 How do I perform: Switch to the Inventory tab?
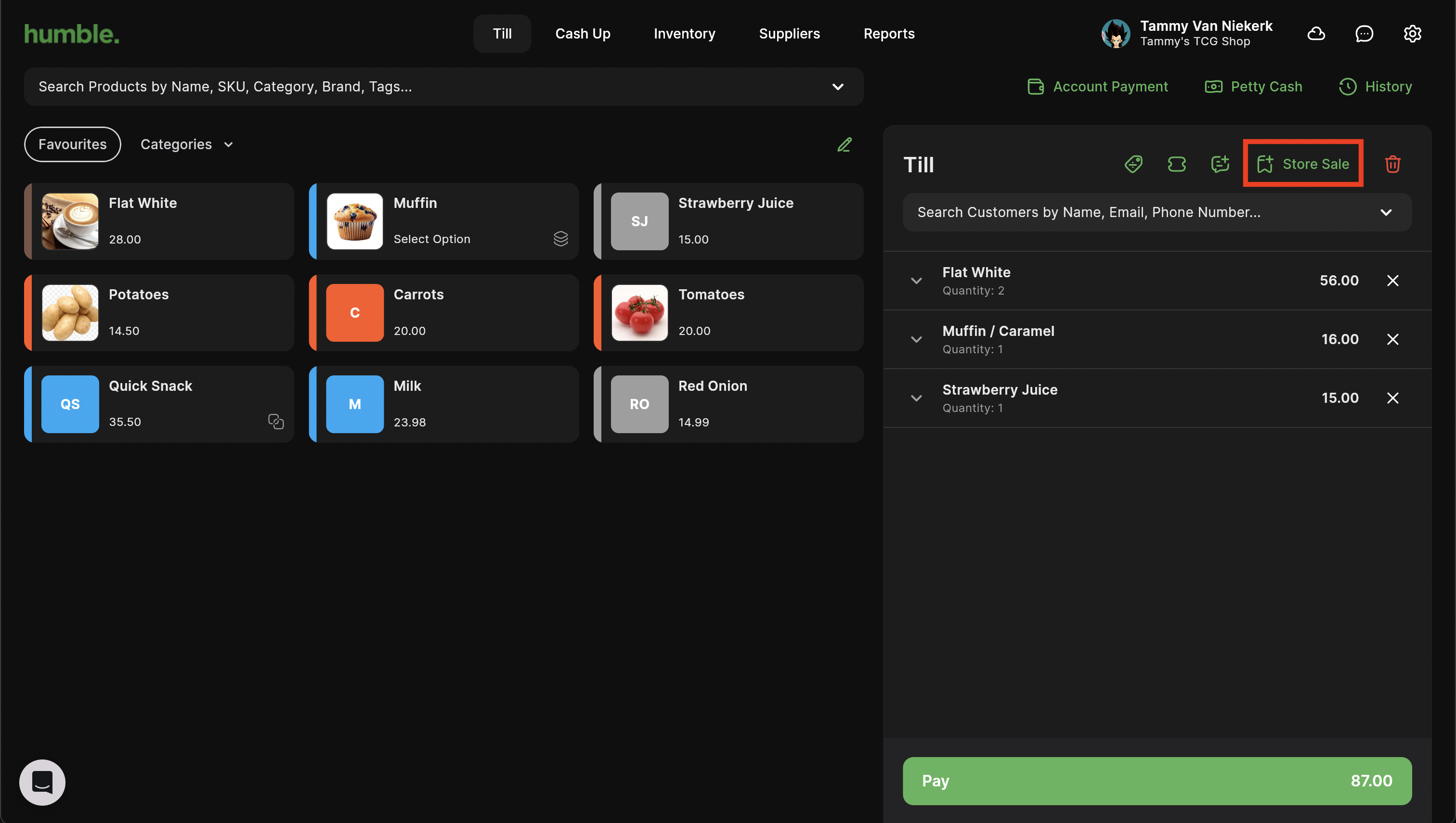click(684, 34)
